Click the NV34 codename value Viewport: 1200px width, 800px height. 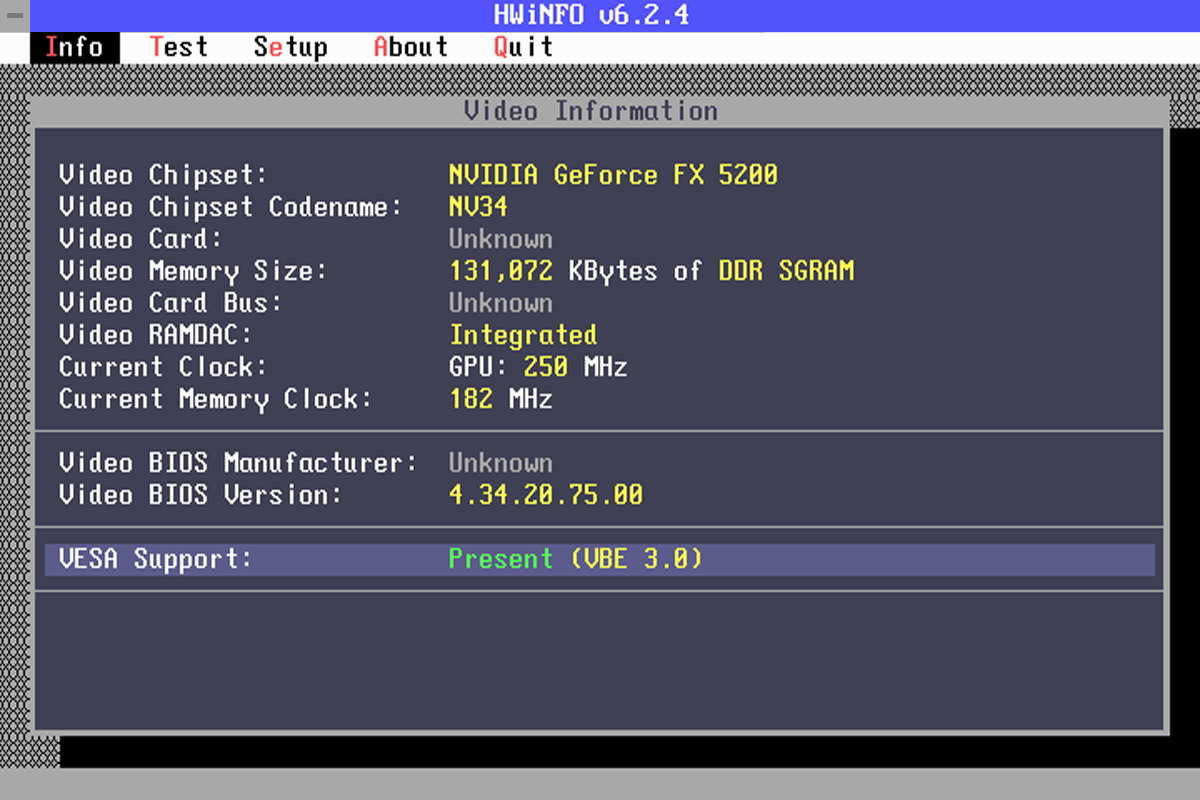(x=478, y=207)
